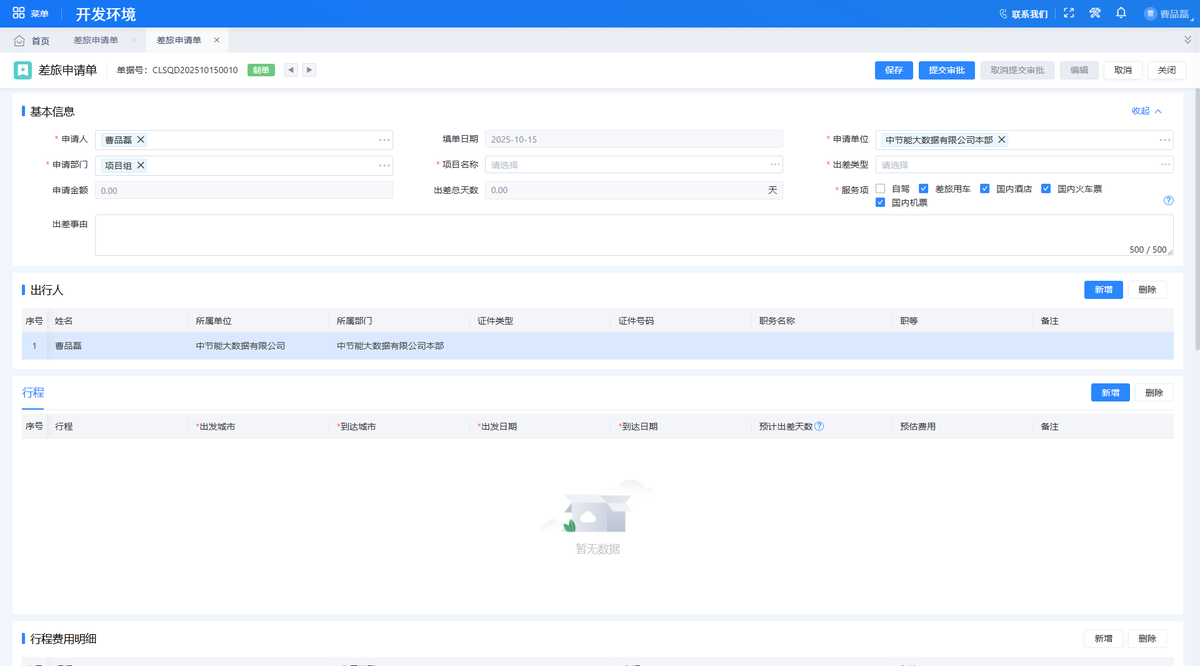Screen dimensions: 1200x666
Task: Uncheck the 差旅用车 checkbox
Action: coord(924,189)
